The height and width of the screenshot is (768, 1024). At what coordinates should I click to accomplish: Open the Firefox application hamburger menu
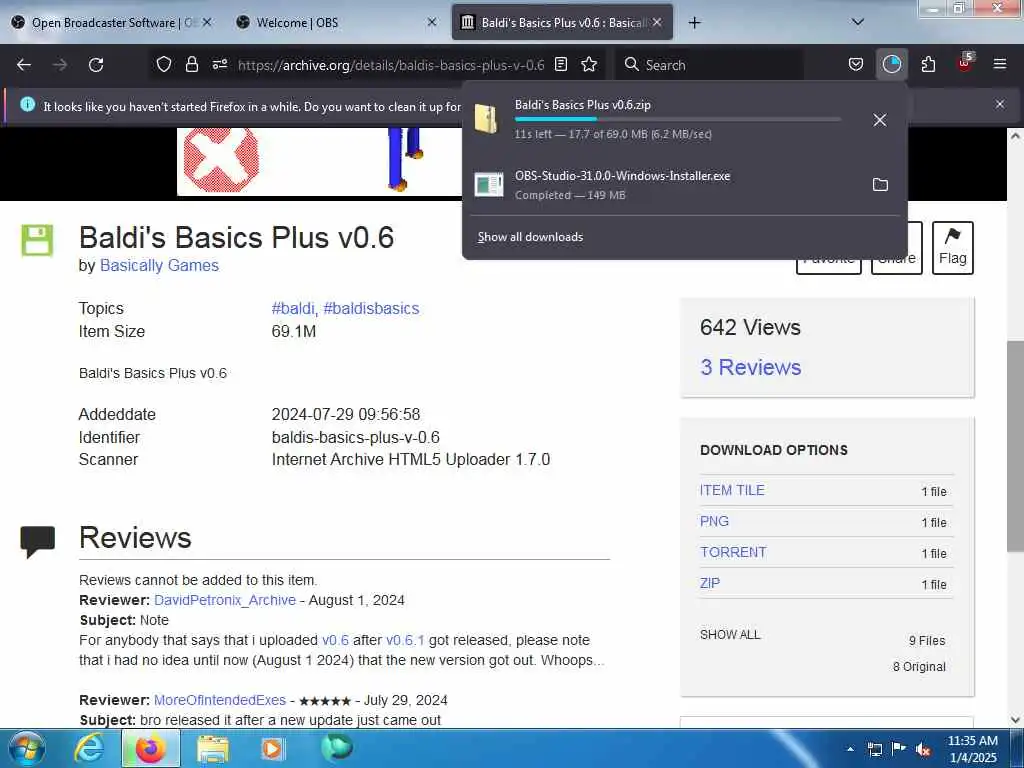[1000, 64]
